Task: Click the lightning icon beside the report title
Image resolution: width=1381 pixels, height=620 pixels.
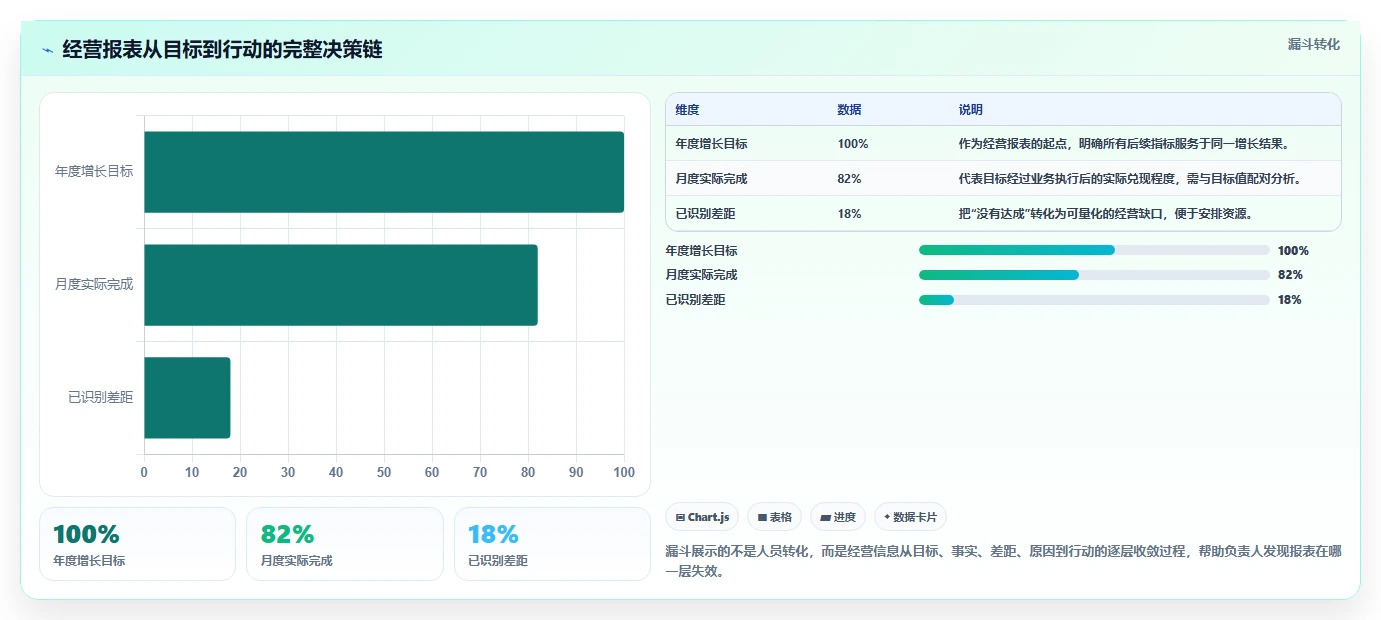Action: pyautogui.click(x=47, y=50)
